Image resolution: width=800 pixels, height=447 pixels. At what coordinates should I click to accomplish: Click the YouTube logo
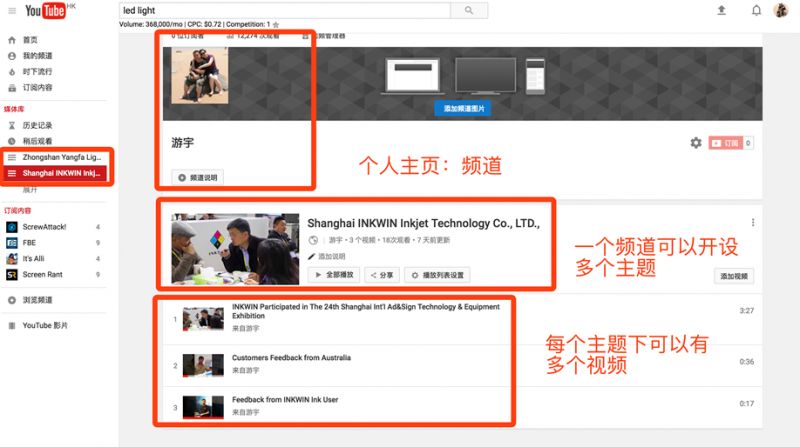point(46,10)
